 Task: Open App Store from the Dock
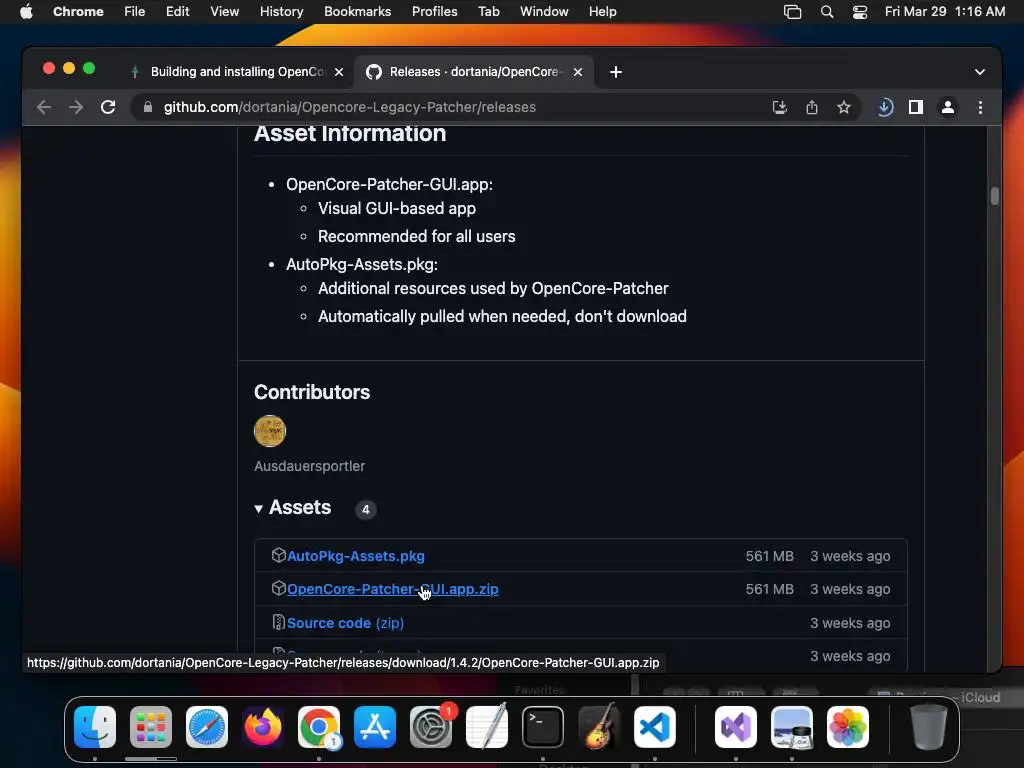(x=375, y=727)
